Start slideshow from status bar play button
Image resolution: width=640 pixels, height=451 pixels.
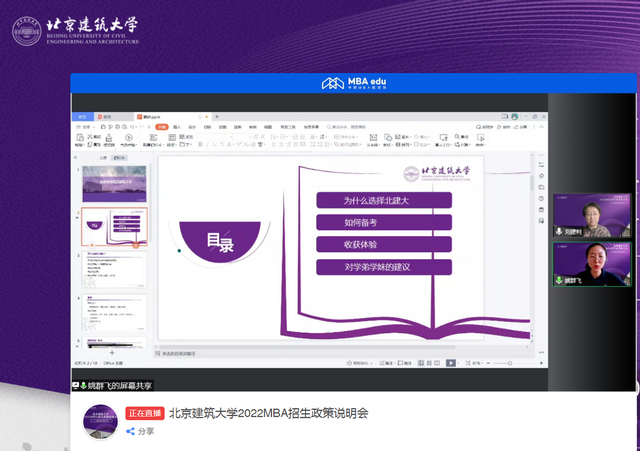[451, 363]
